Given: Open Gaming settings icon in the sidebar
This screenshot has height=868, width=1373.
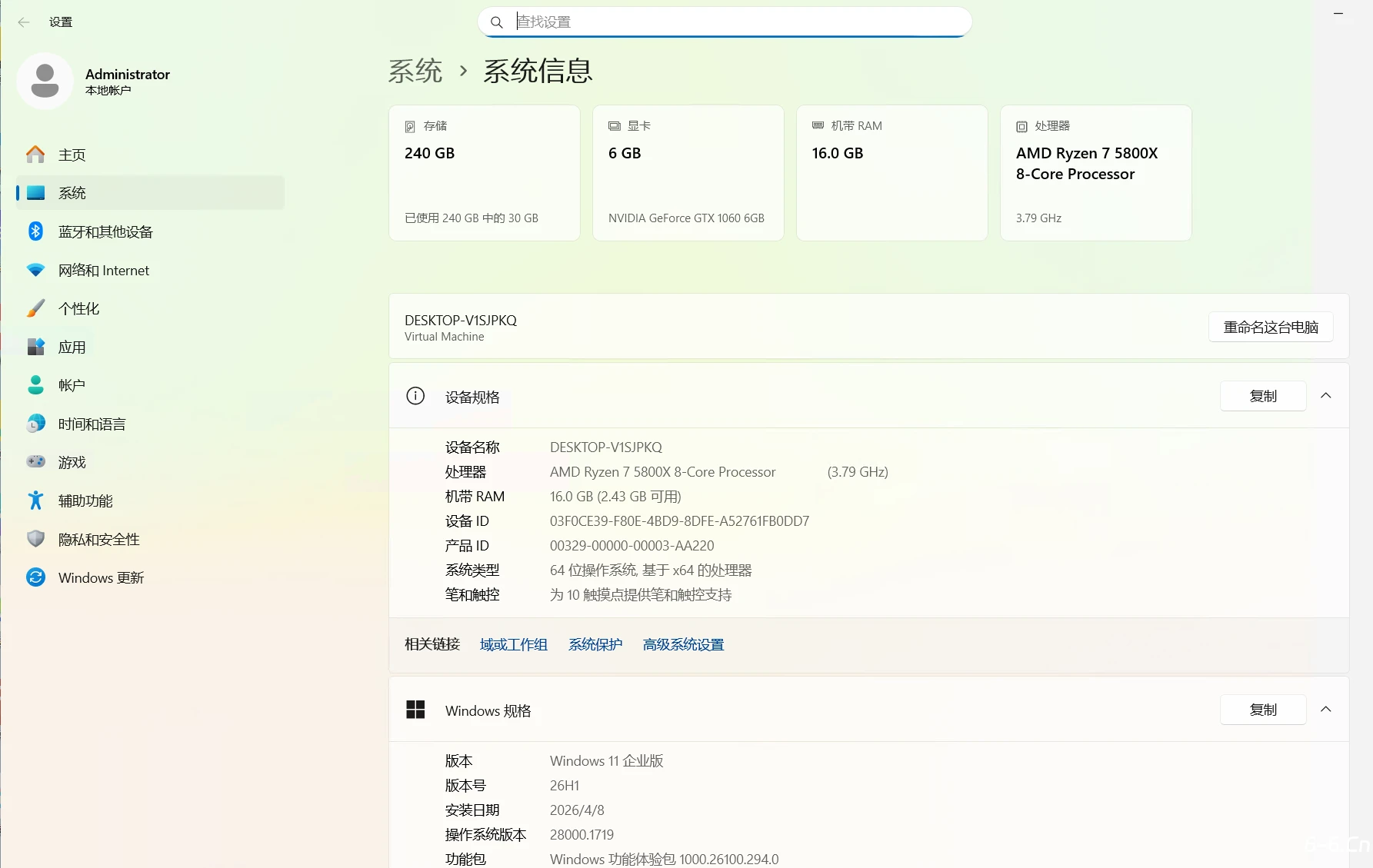Looking at the screenshot, I should point(35,462).
